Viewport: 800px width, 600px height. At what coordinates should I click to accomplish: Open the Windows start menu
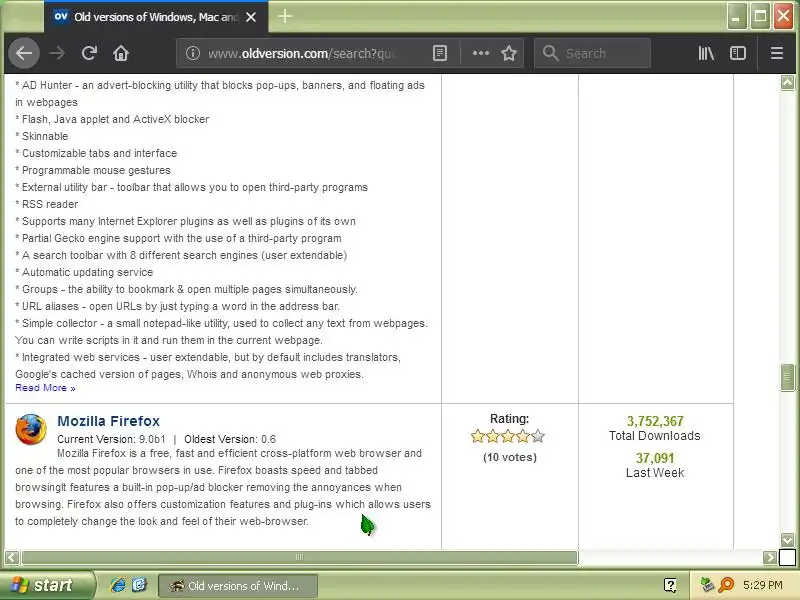[46, 585]
